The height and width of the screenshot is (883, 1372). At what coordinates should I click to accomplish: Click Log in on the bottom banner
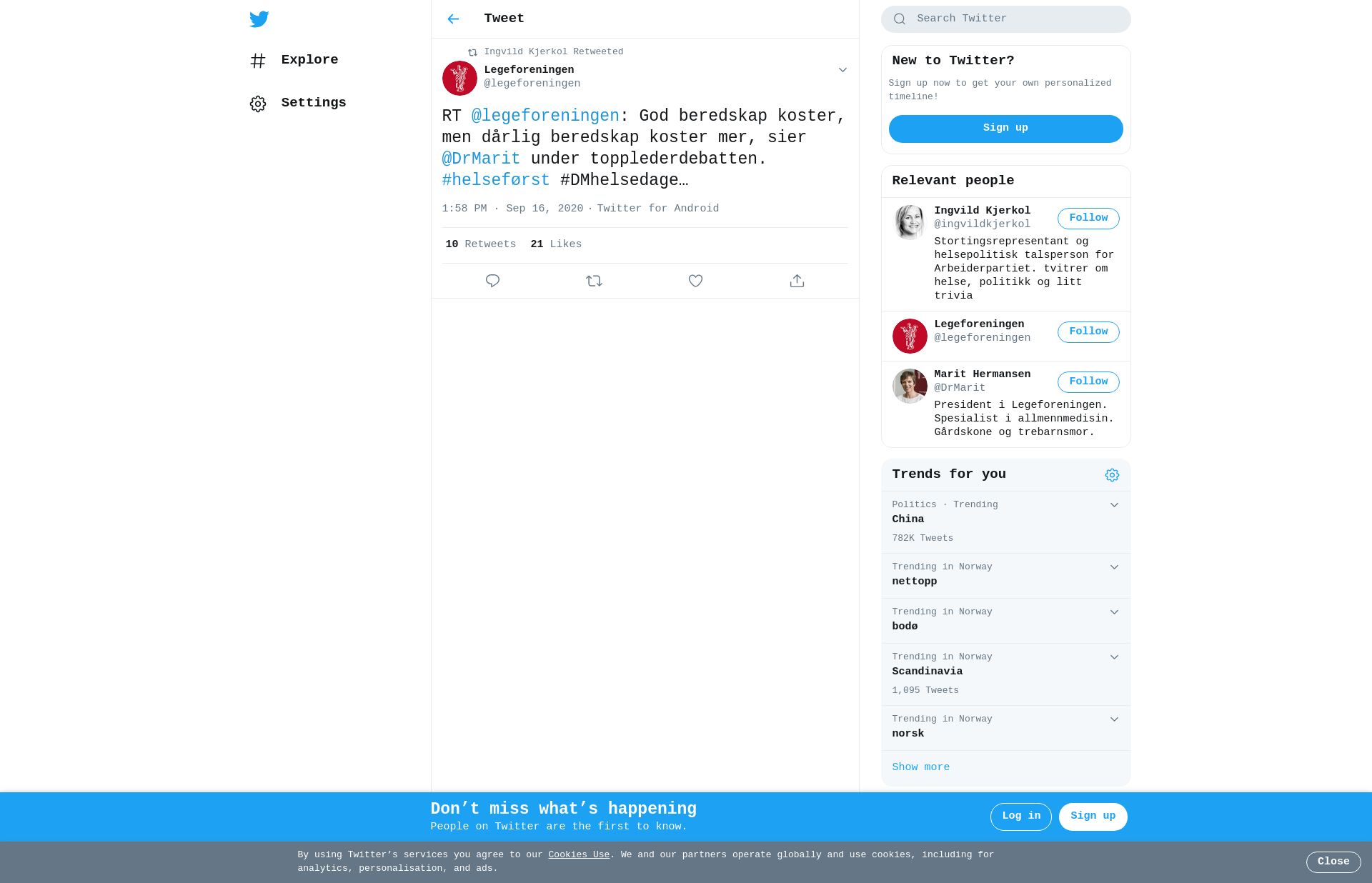tap(1020, 817)
